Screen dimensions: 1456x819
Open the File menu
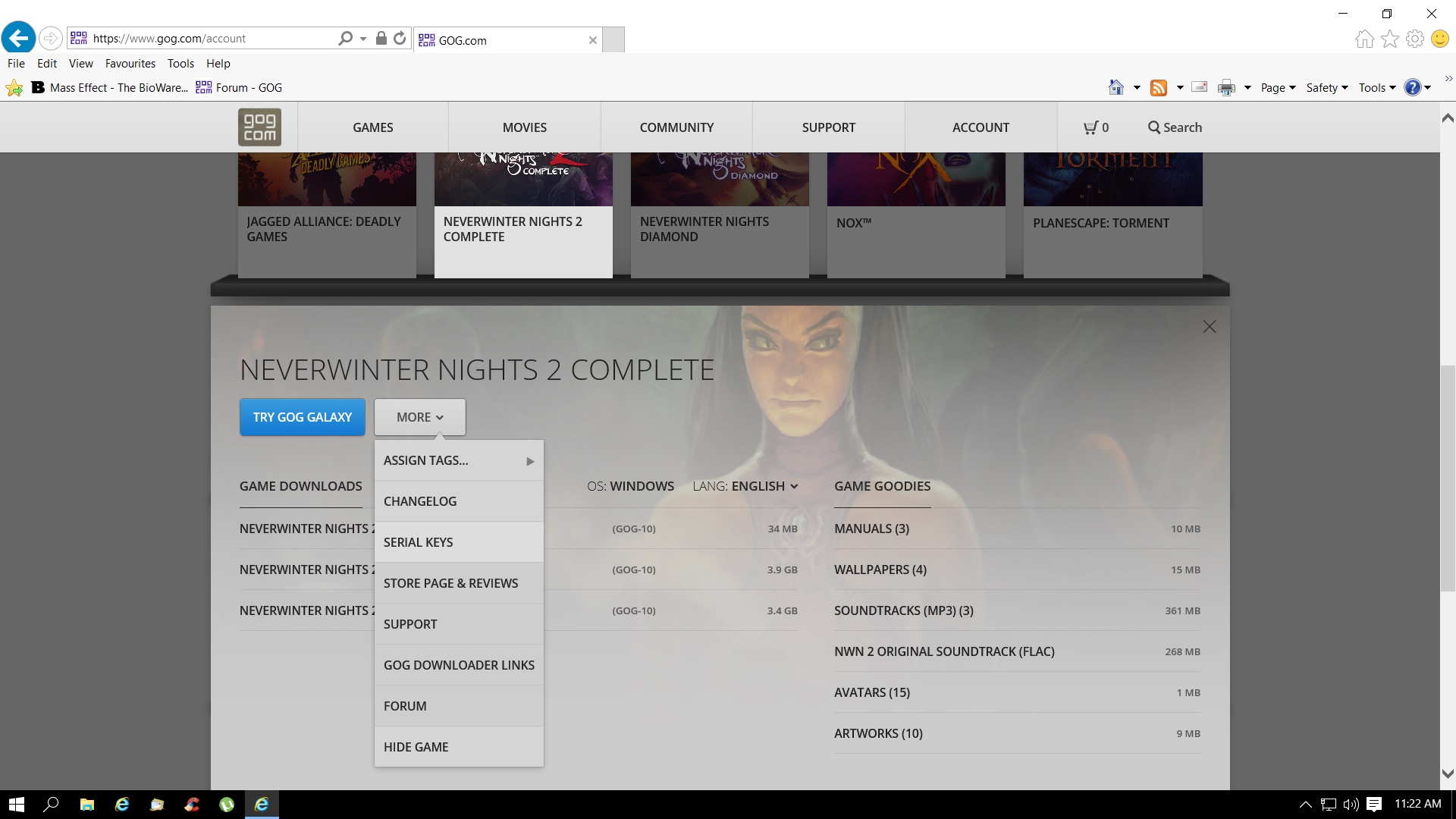(16, 64)
